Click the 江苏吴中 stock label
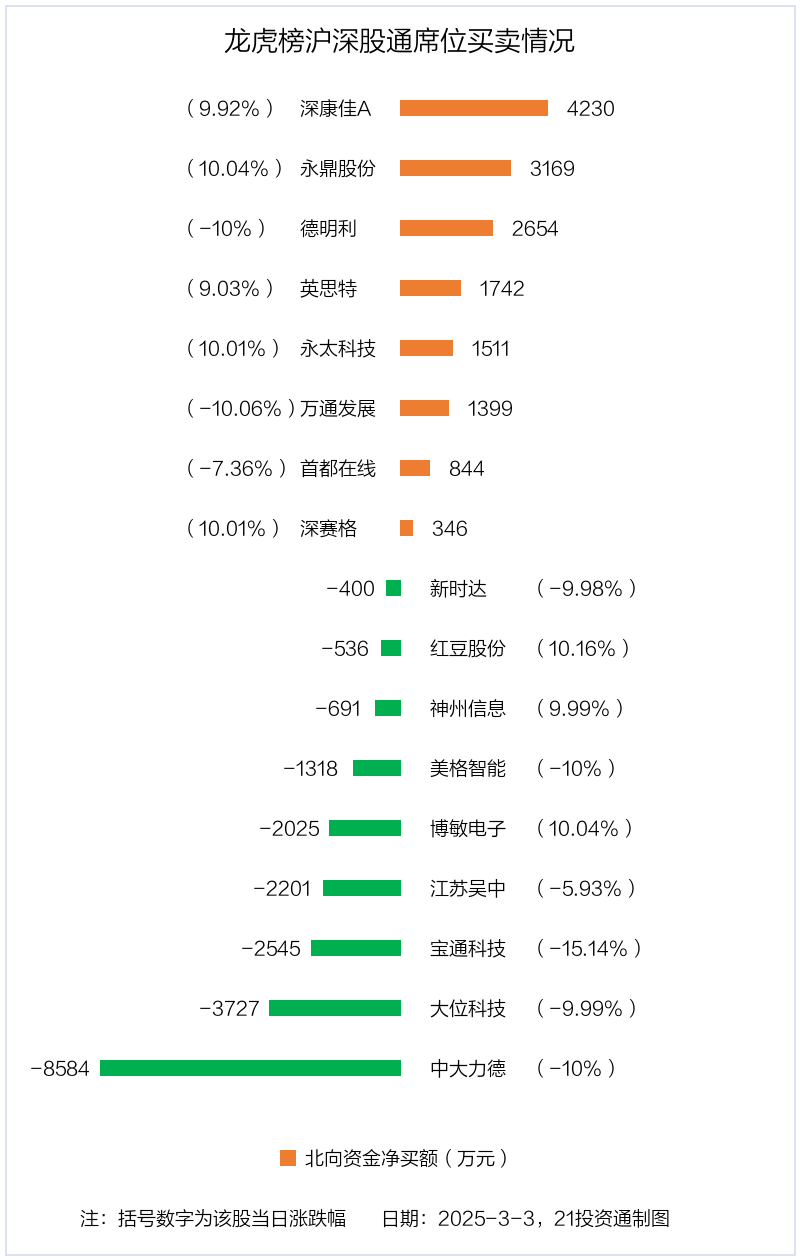This screenshot has height=1260, width=800. pos(468,888)
